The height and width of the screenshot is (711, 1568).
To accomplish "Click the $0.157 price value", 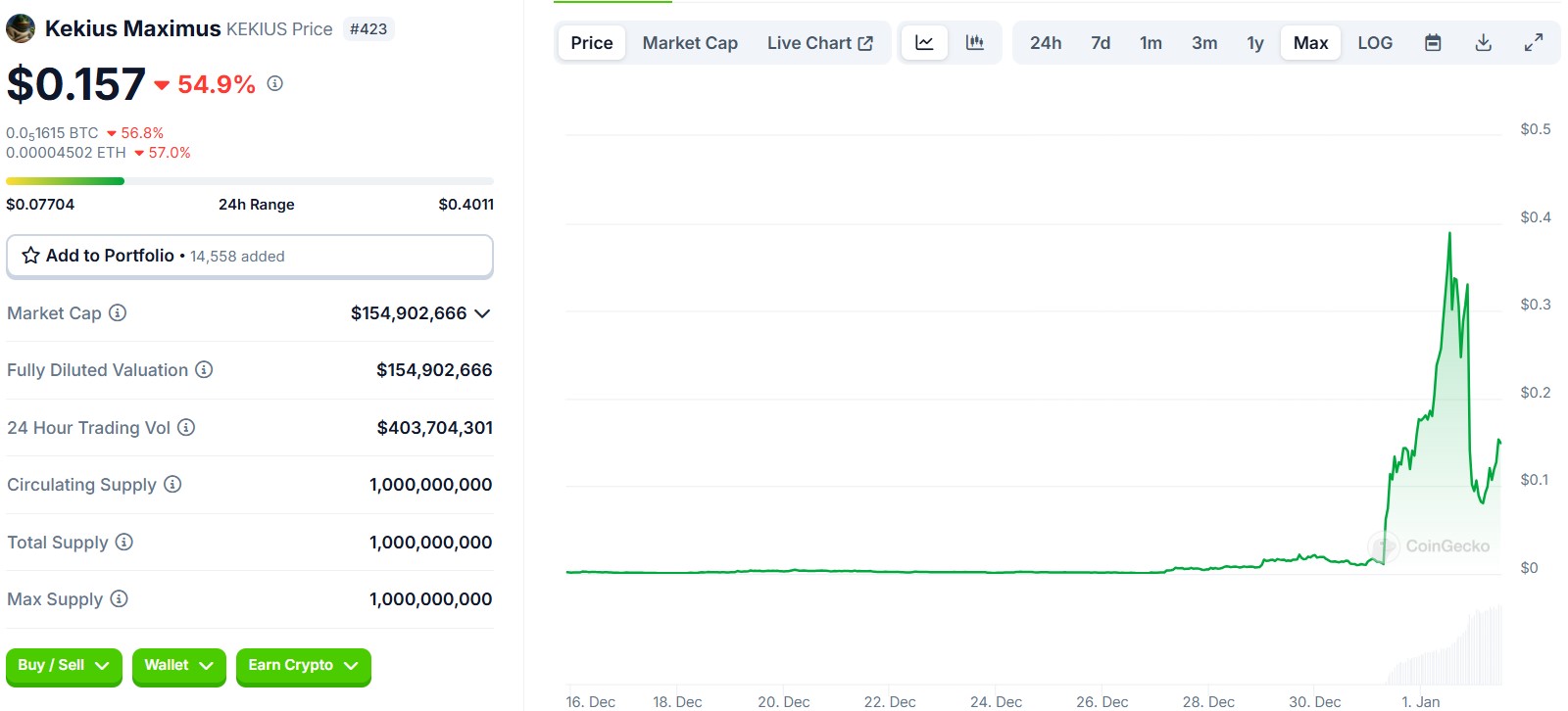I will click(x=76, y=84).
